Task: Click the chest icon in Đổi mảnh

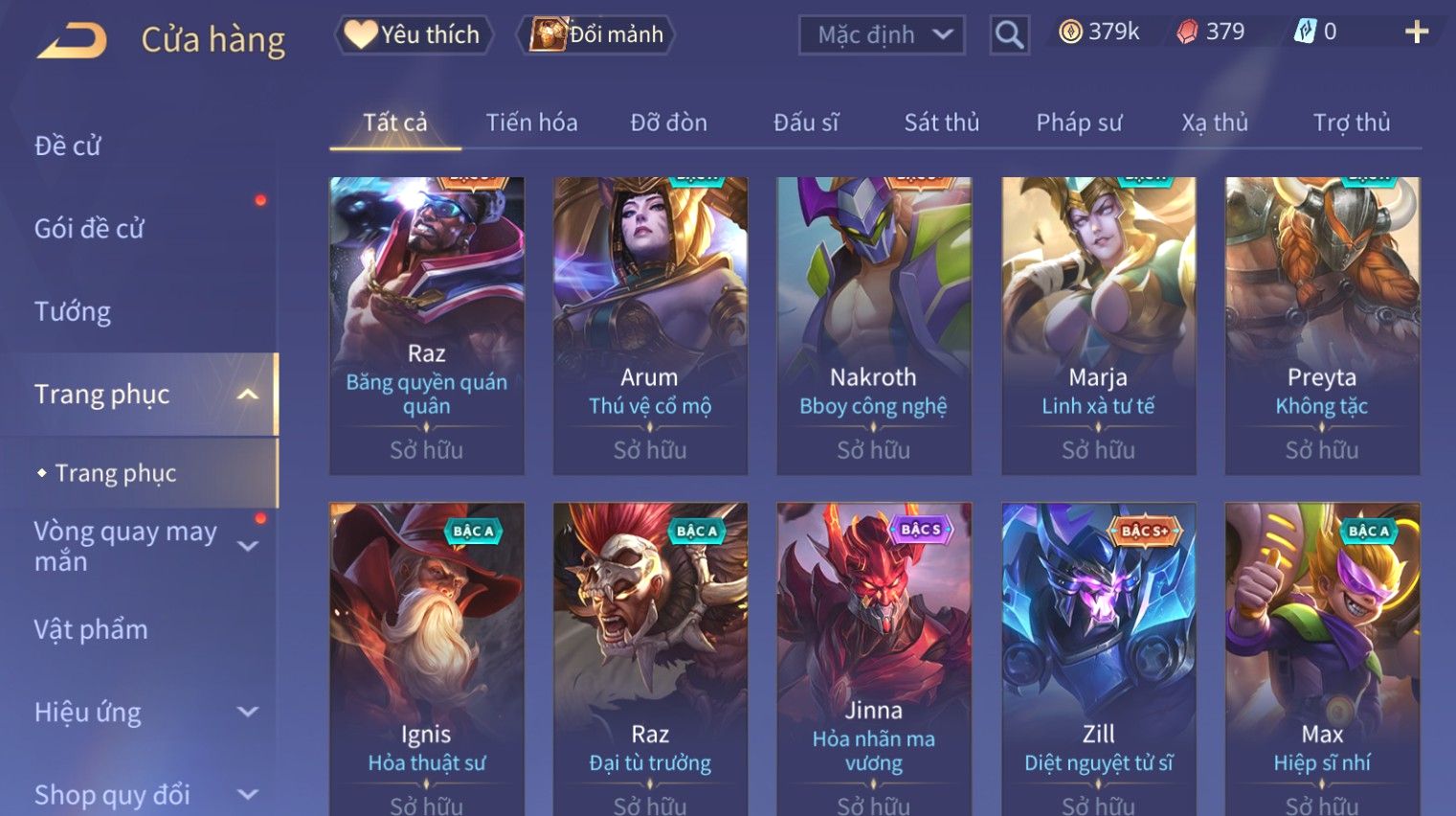Action: coord(549,34)
